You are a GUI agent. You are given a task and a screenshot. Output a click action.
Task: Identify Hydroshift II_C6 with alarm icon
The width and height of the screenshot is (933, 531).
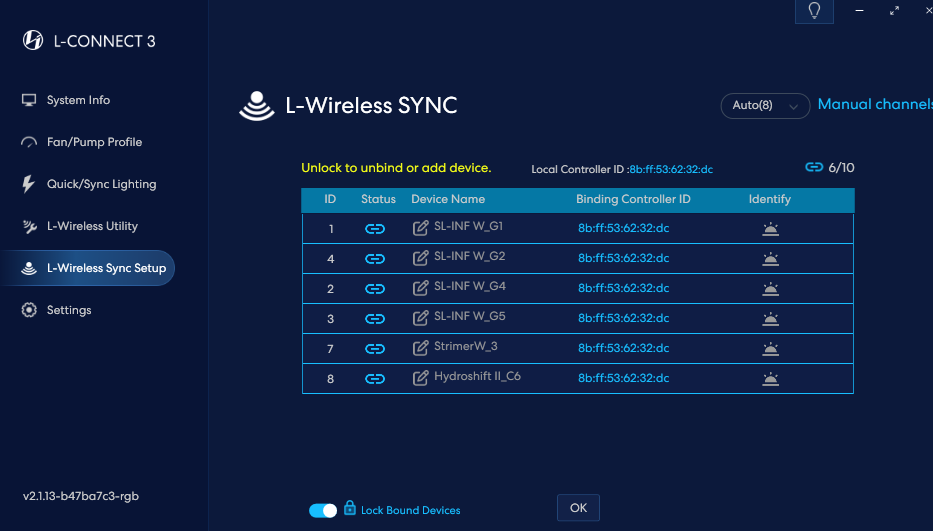tap(771, 379)
